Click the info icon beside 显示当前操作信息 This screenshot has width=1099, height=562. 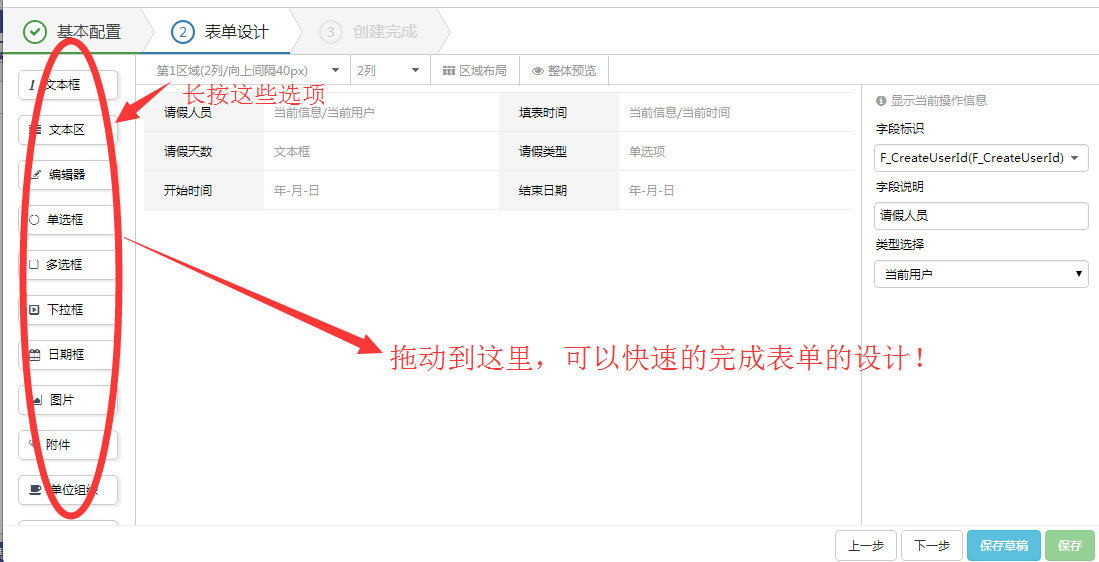click(881, 101)
